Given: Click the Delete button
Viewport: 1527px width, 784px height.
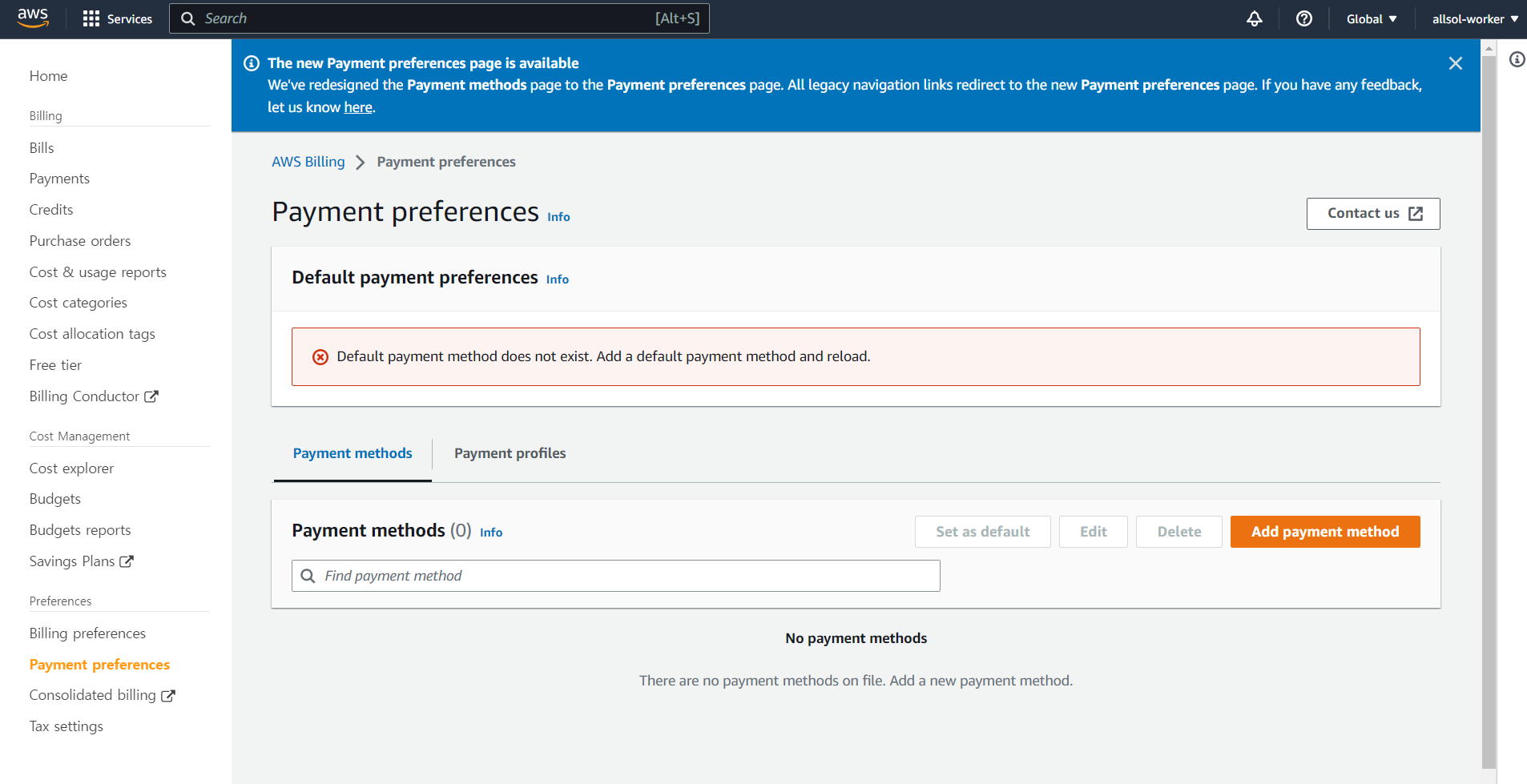Looking at the screenshot, I should click(1179, 532).
